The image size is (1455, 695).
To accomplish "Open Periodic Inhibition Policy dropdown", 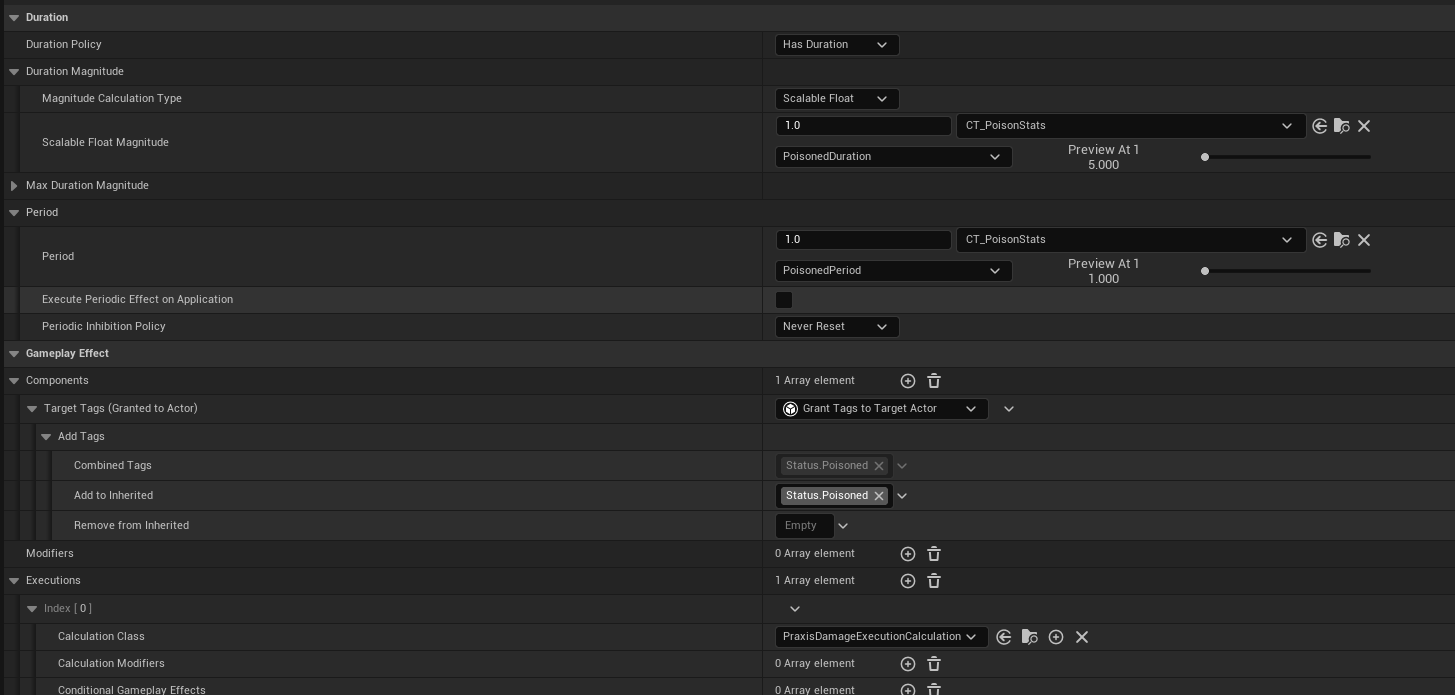I will 837,327.
